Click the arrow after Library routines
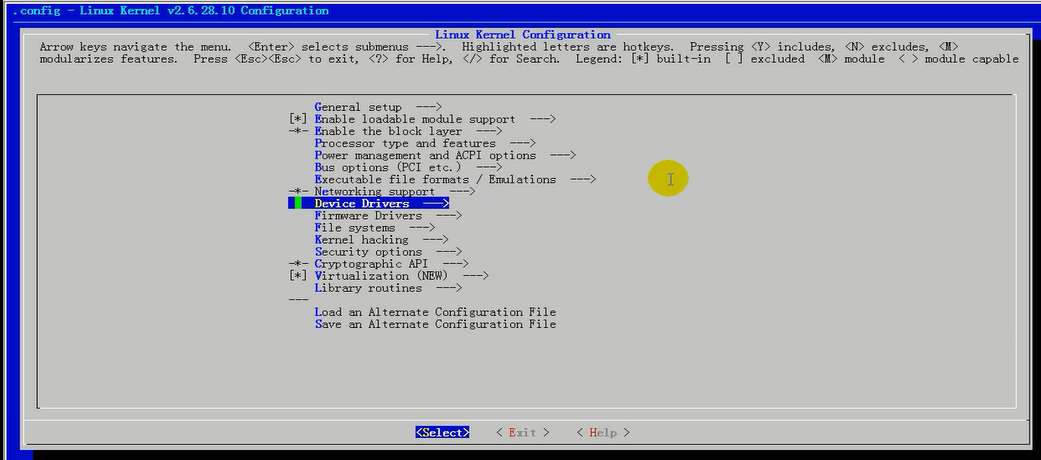1041x460 pixels. (448, 288)
